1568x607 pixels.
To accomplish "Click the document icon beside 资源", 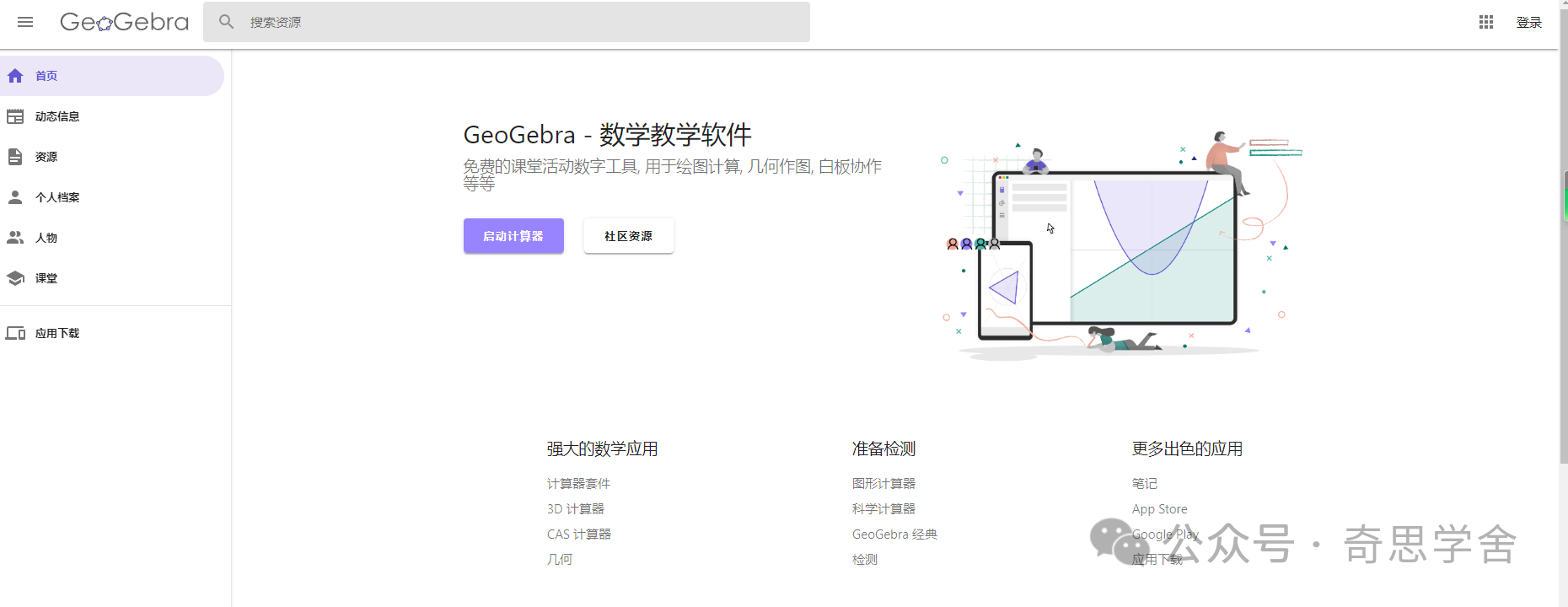I will (x=15, y=157).
